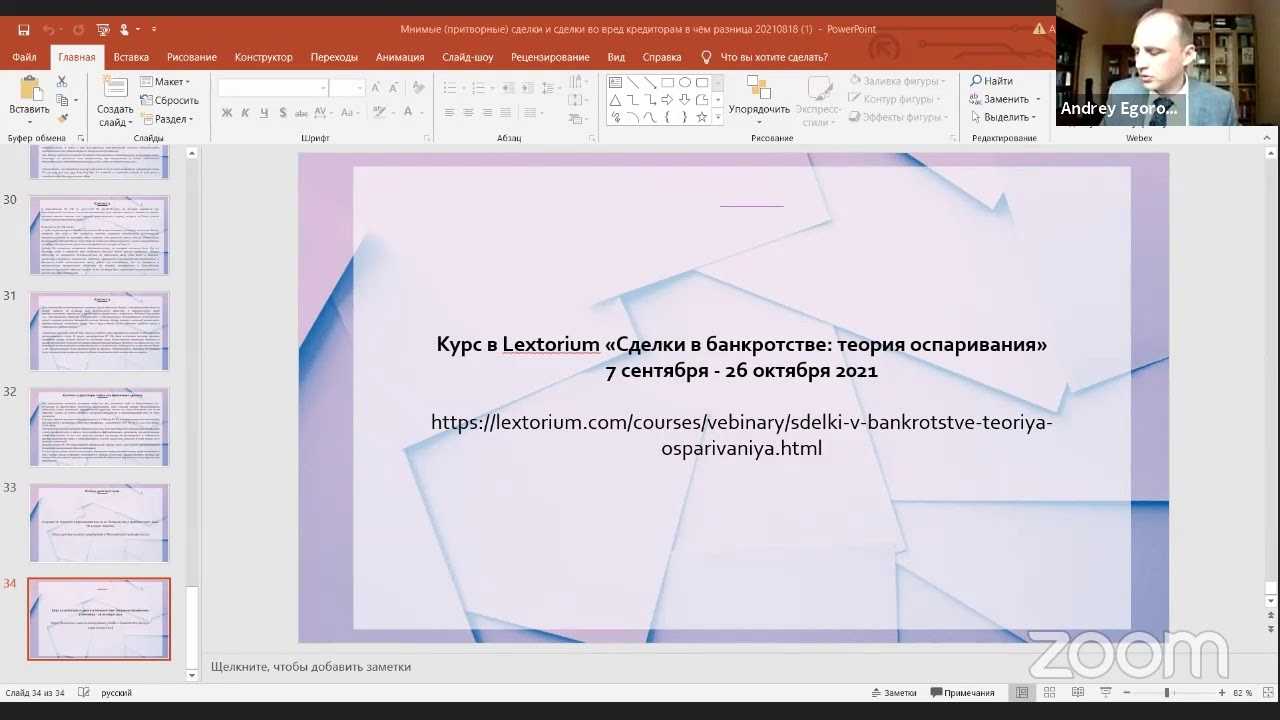Customize the quick access toolbar dropdown
The width and height of the screenshot is (1280, 720).
(153, 30)
